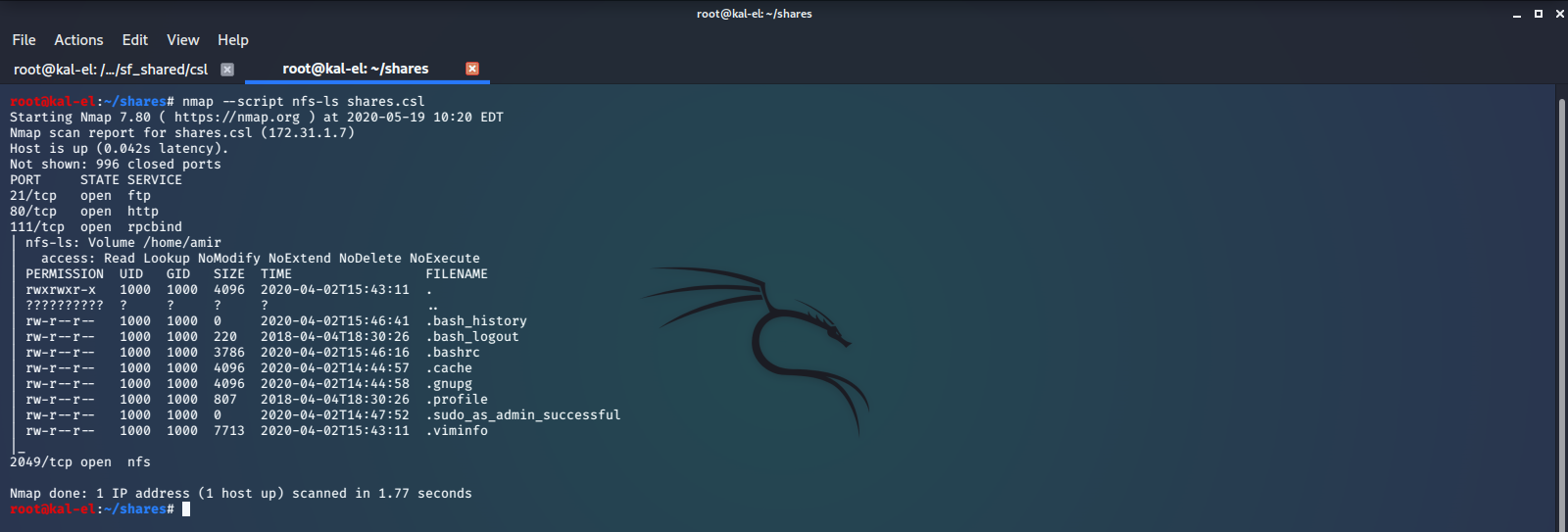Open the View menu

point(183,40)
